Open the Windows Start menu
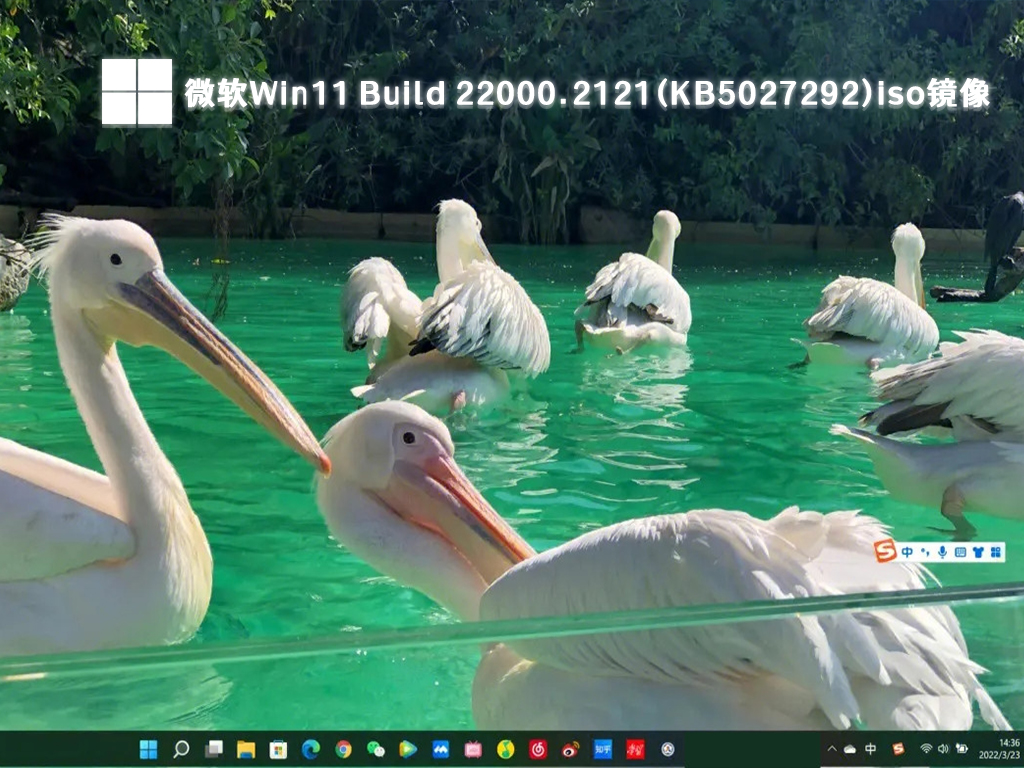 tap(148, 749)
